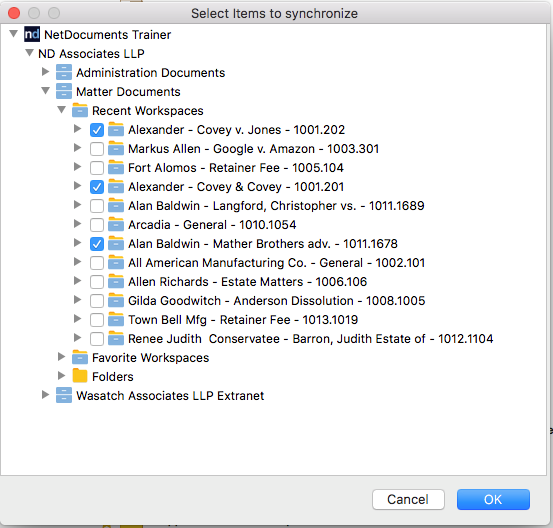Screen dimensions: 553x528
Task: Click the Favorite Workspaces folder icon
Action: tap(80, 357)
